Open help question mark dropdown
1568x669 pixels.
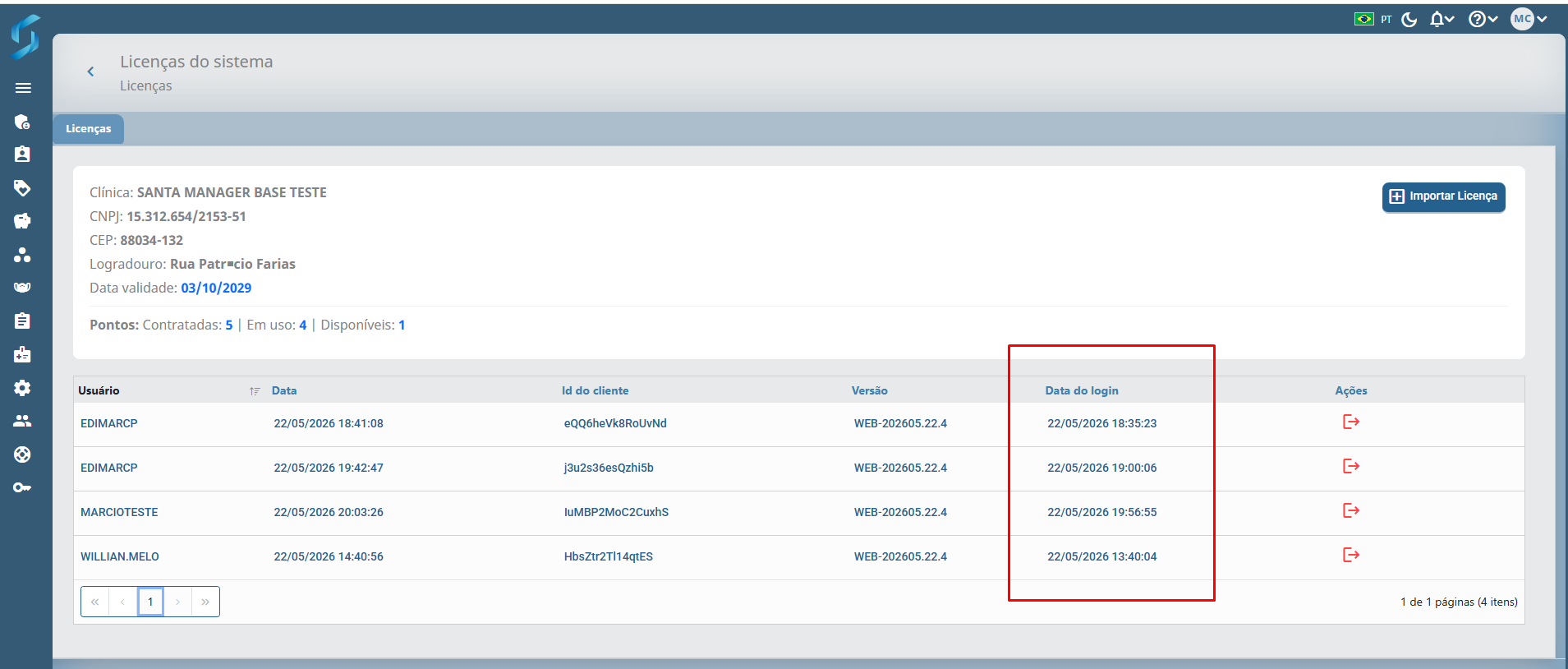click(1483, 19)
